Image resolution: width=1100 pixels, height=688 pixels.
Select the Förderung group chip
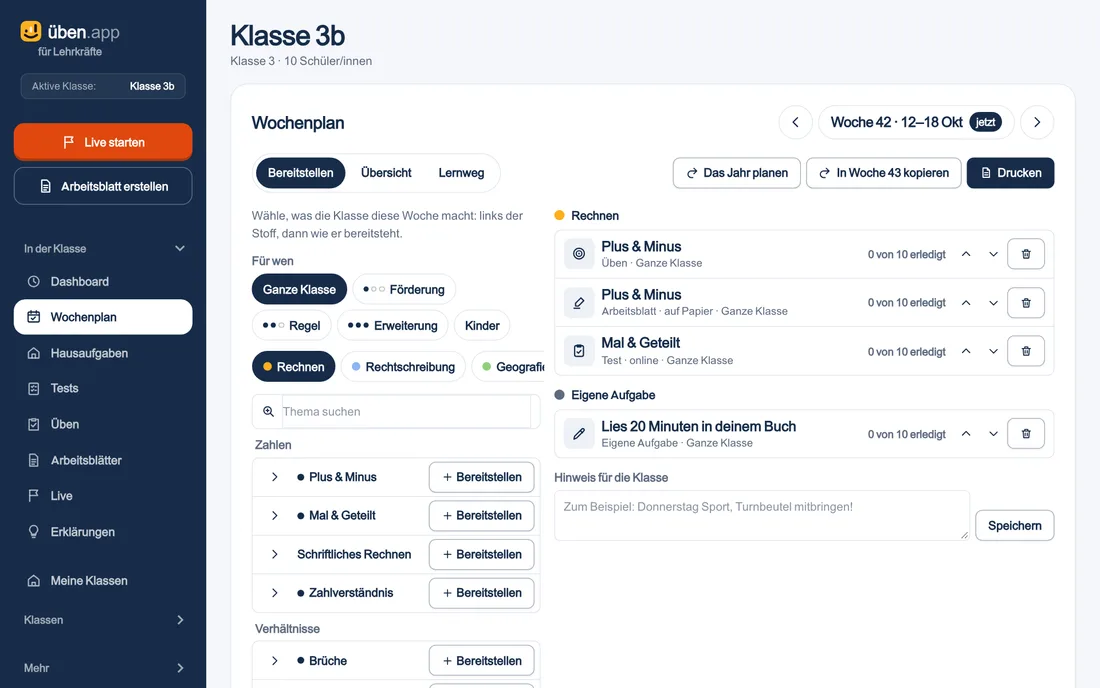pos(404,289)
